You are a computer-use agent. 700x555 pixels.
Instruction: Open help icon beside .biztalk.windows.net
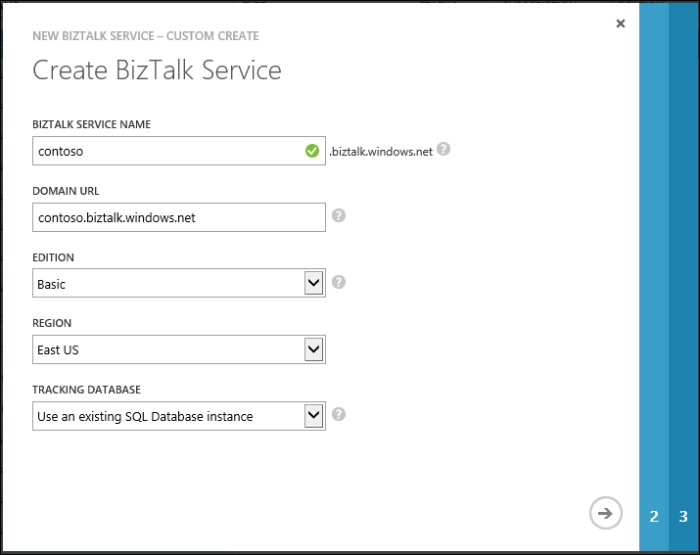tap(443, 149)
